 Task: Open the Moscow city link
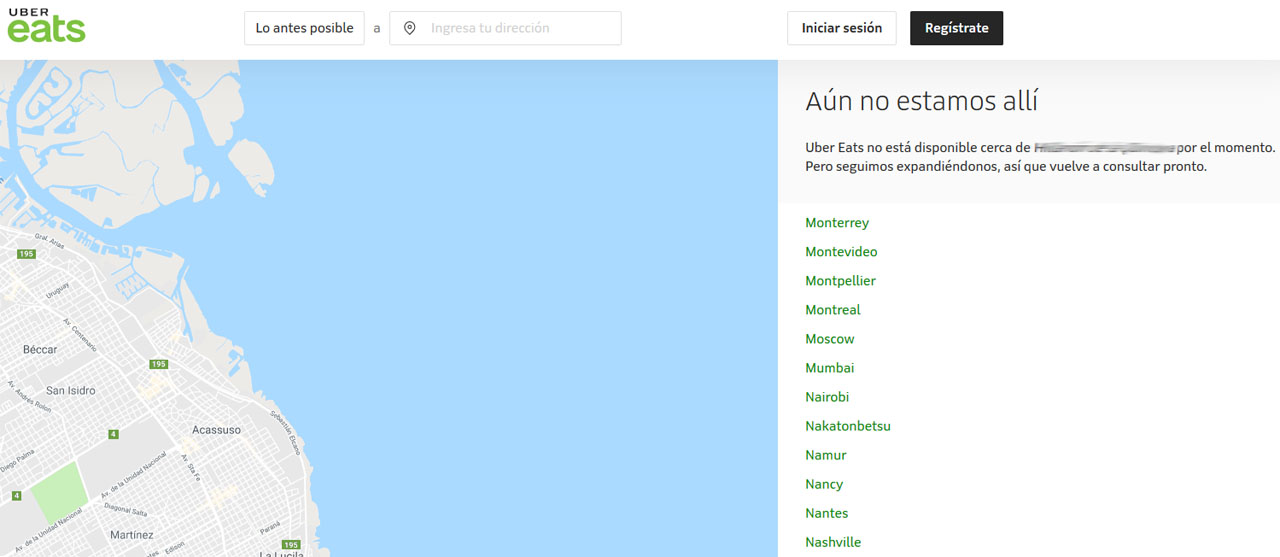coord(830,339)
